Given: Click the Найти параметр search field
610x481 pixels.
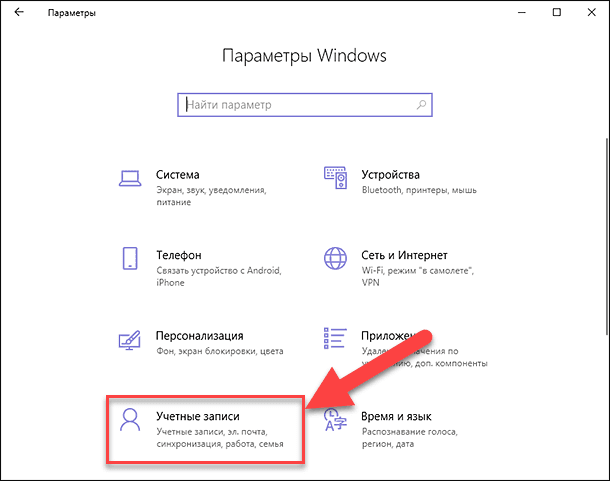Looking at the screenshot, I should tap(305, 105).
